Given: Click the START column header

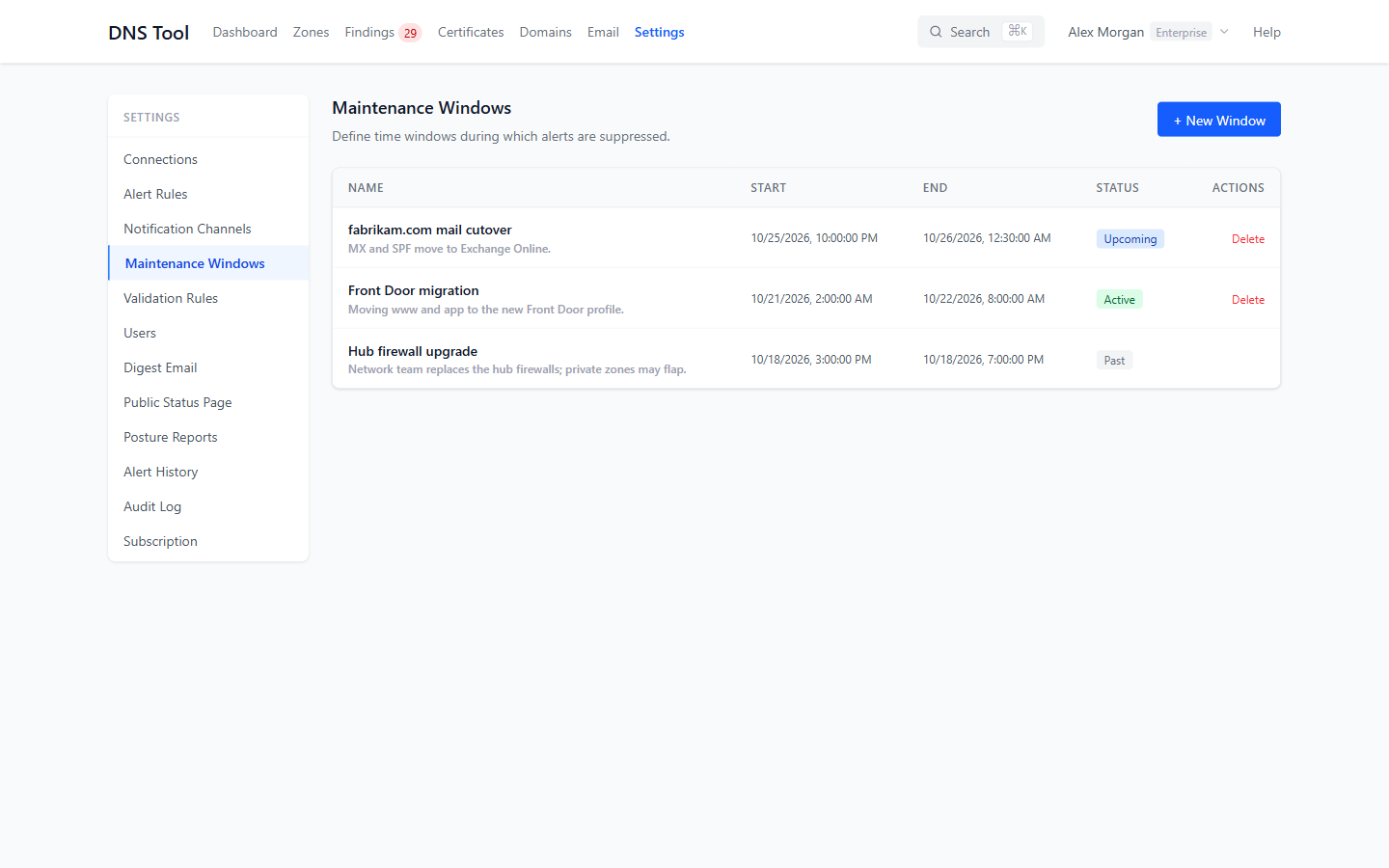Looking at the screenshot, I should point(768,188).
